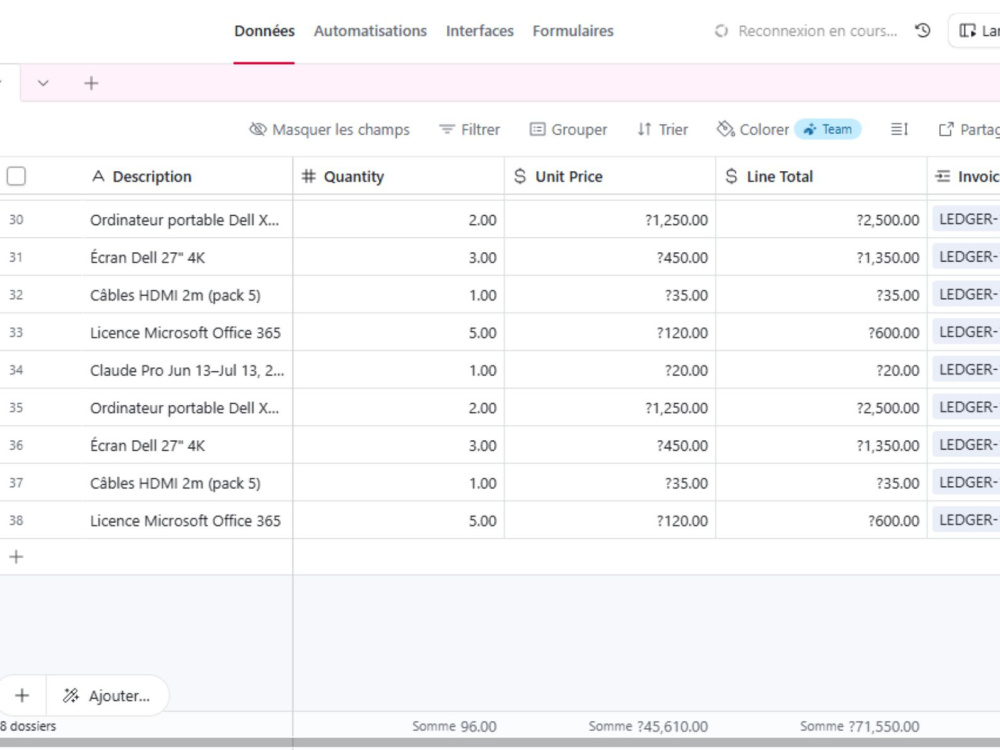Open the Interfaces tab
The width and height of the screenshot is (1000, 750).
(480, 31)
